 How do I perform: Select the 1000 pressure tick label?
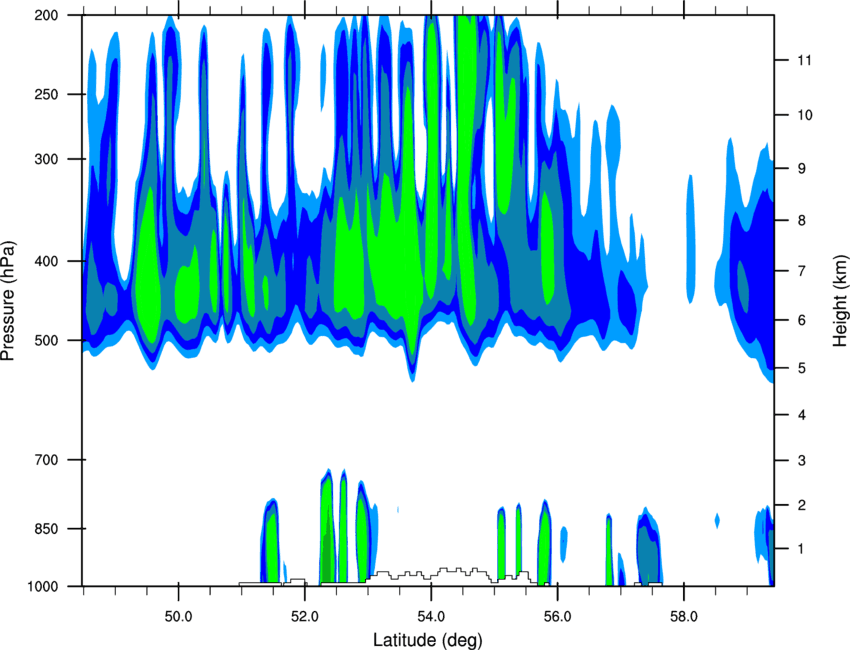click(43, 586)
